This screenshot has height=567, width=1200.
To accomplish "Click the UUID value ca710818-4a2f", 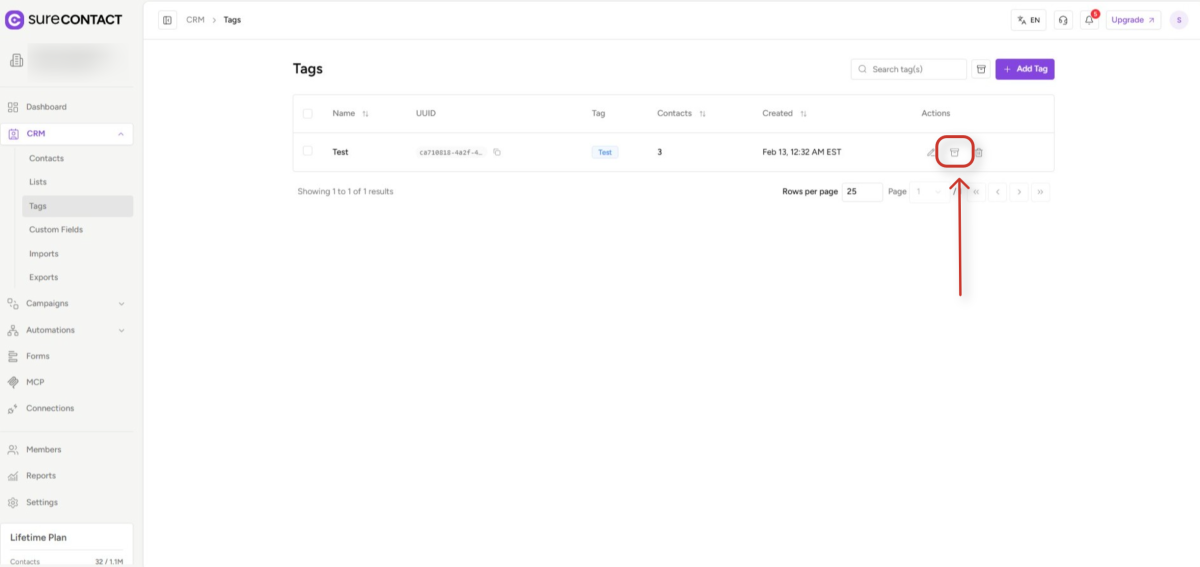I will [452, 153].
